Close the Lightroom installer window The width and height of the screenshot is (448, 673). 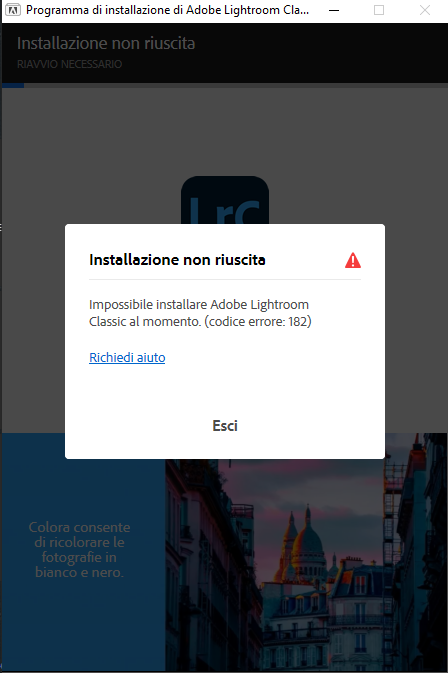(x=424, y=10)
